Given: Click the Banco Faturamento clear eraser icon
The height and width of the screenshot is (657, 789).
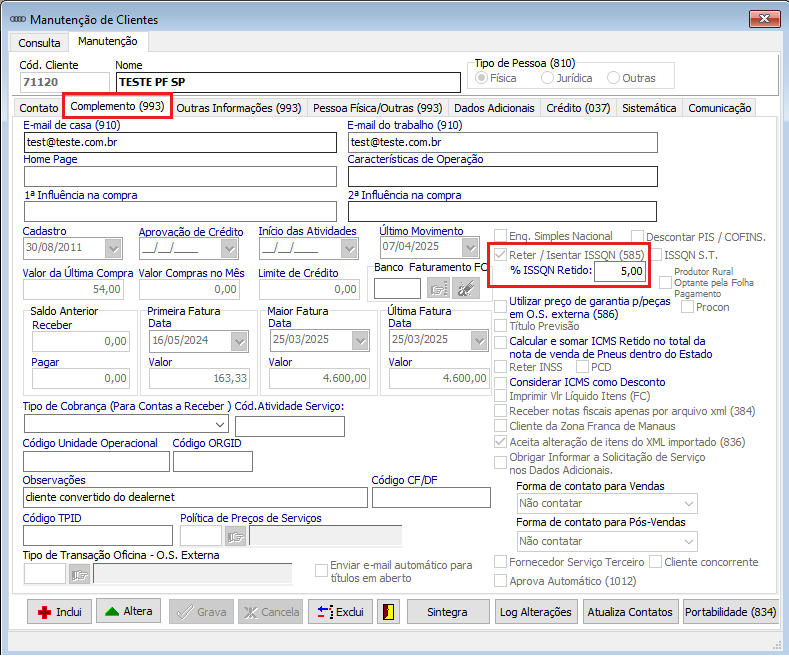Looking at the screenshot, I should [465, 289].
